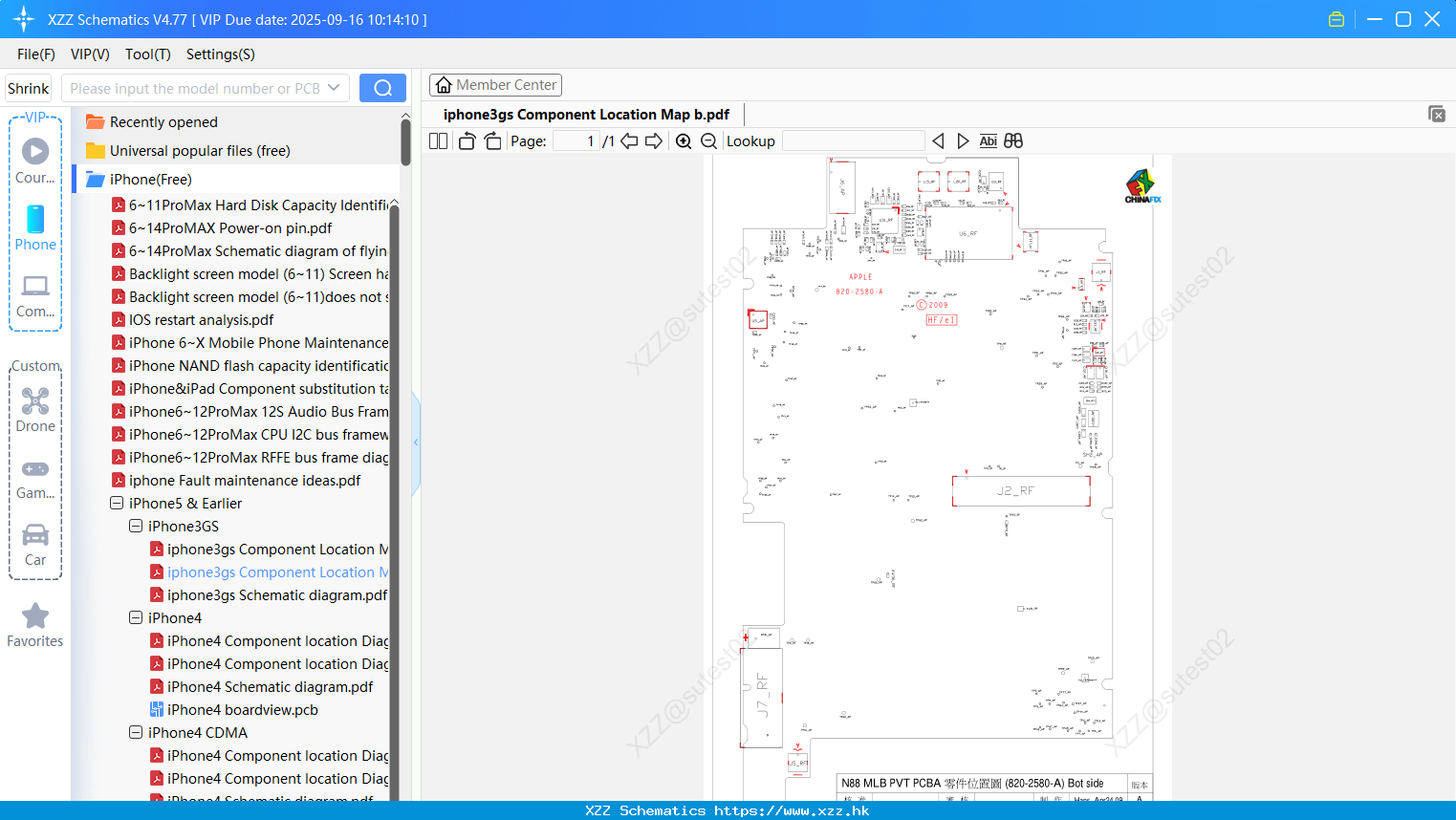Open VIP(V) menu

90,54
